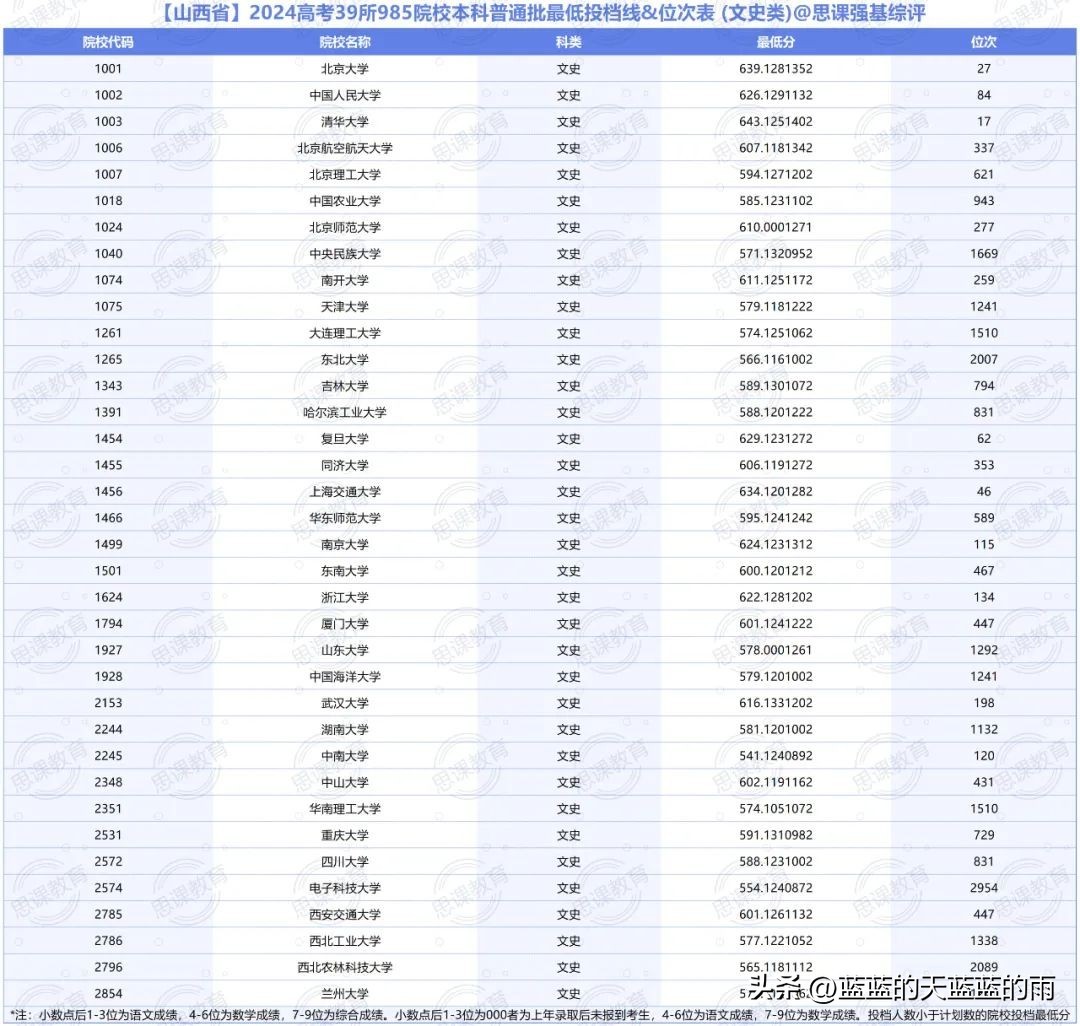Select the rank value 2954

984,888
